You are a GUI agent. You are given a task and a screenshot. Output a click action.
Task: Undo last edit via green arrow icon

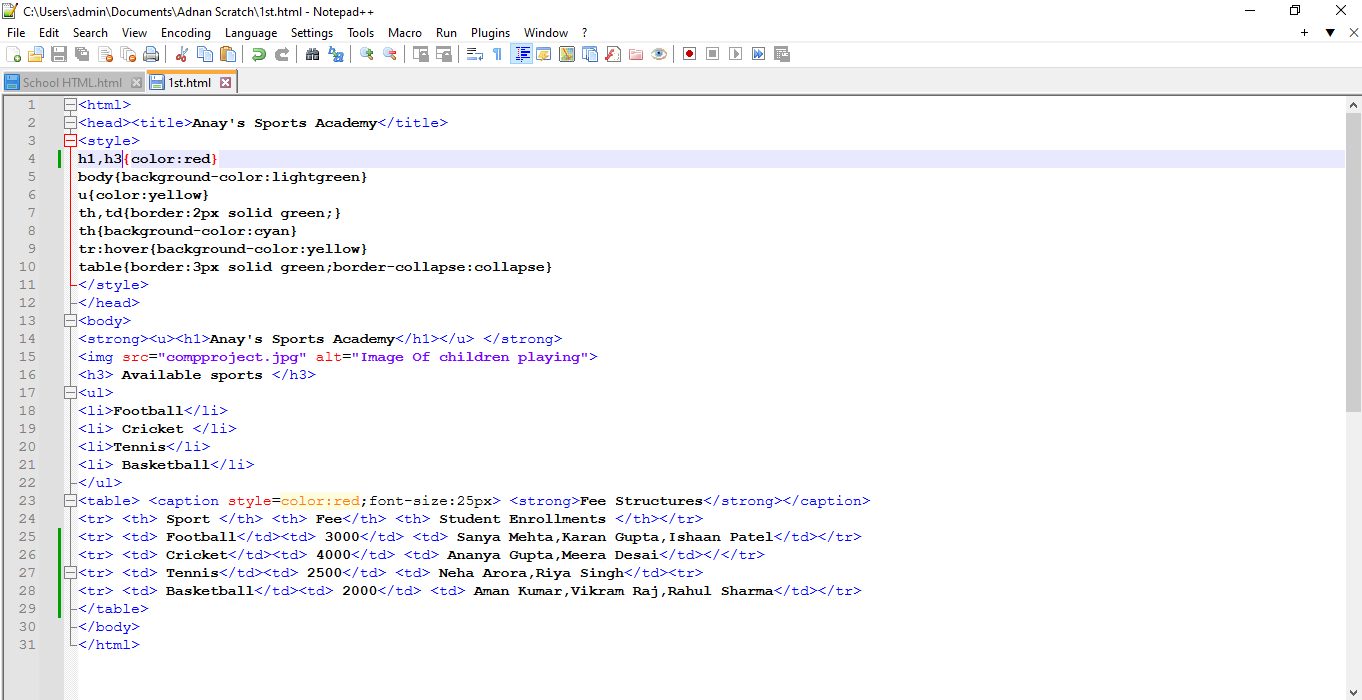coord(259,54)
